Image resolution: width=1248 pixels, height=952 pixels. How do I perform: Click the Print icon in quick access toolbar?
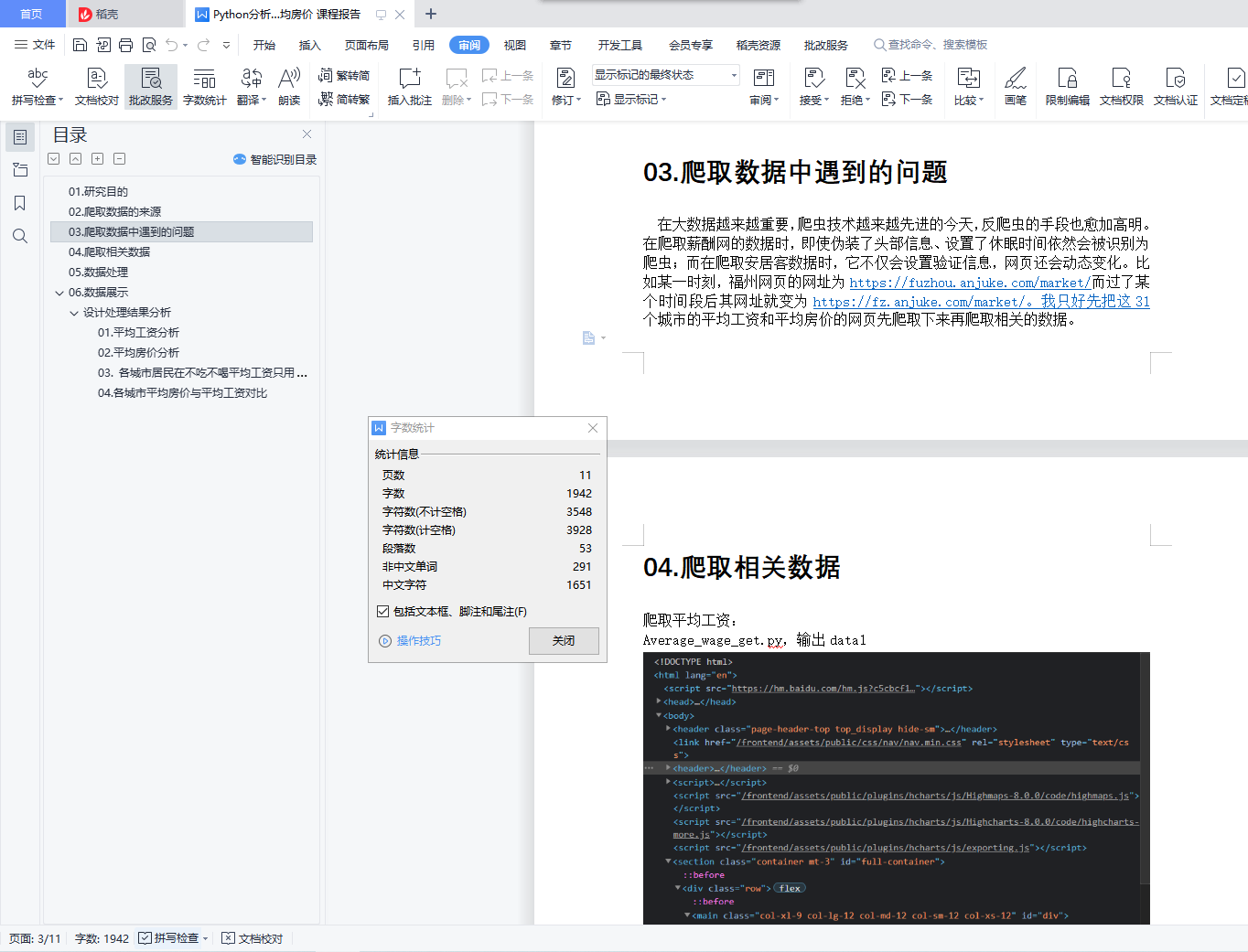[125, 45]
